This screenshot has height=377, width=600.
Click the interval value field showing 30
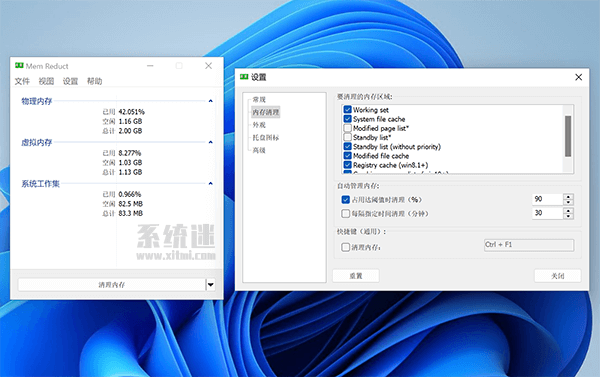click(548, 213)
